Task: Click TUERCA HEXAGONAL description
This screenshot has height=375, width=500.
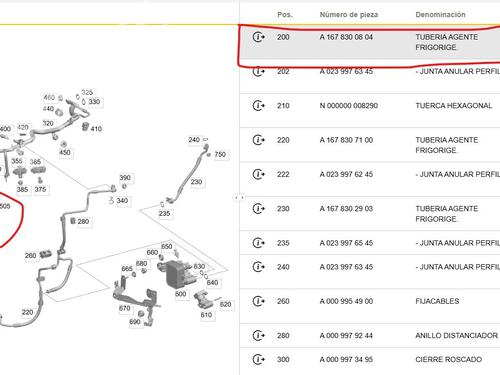Action: [454, 106]
